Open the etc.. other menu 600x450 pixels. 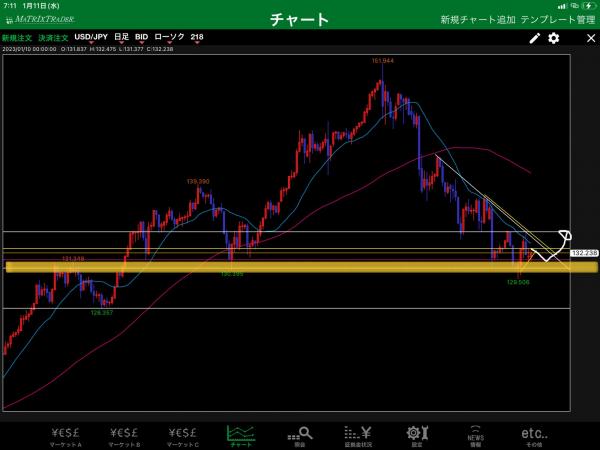(x=534, y=436)
